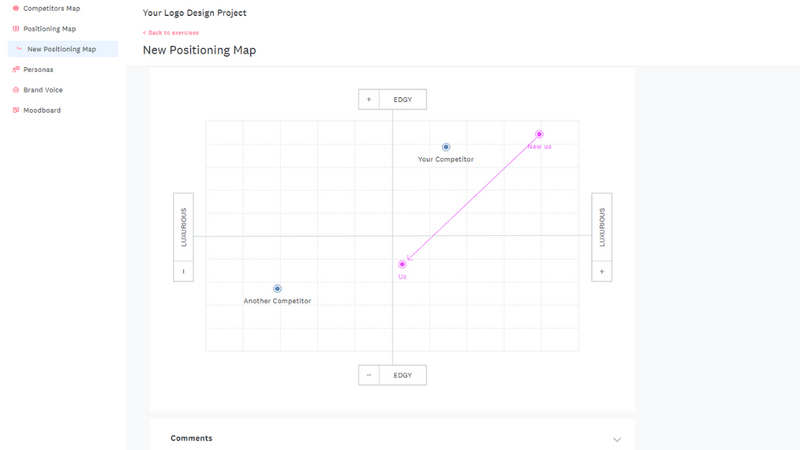Open Personas from the sidebar
Image resolution: width=800 pixels, height=450 pixels.
[x=38, y=70]
